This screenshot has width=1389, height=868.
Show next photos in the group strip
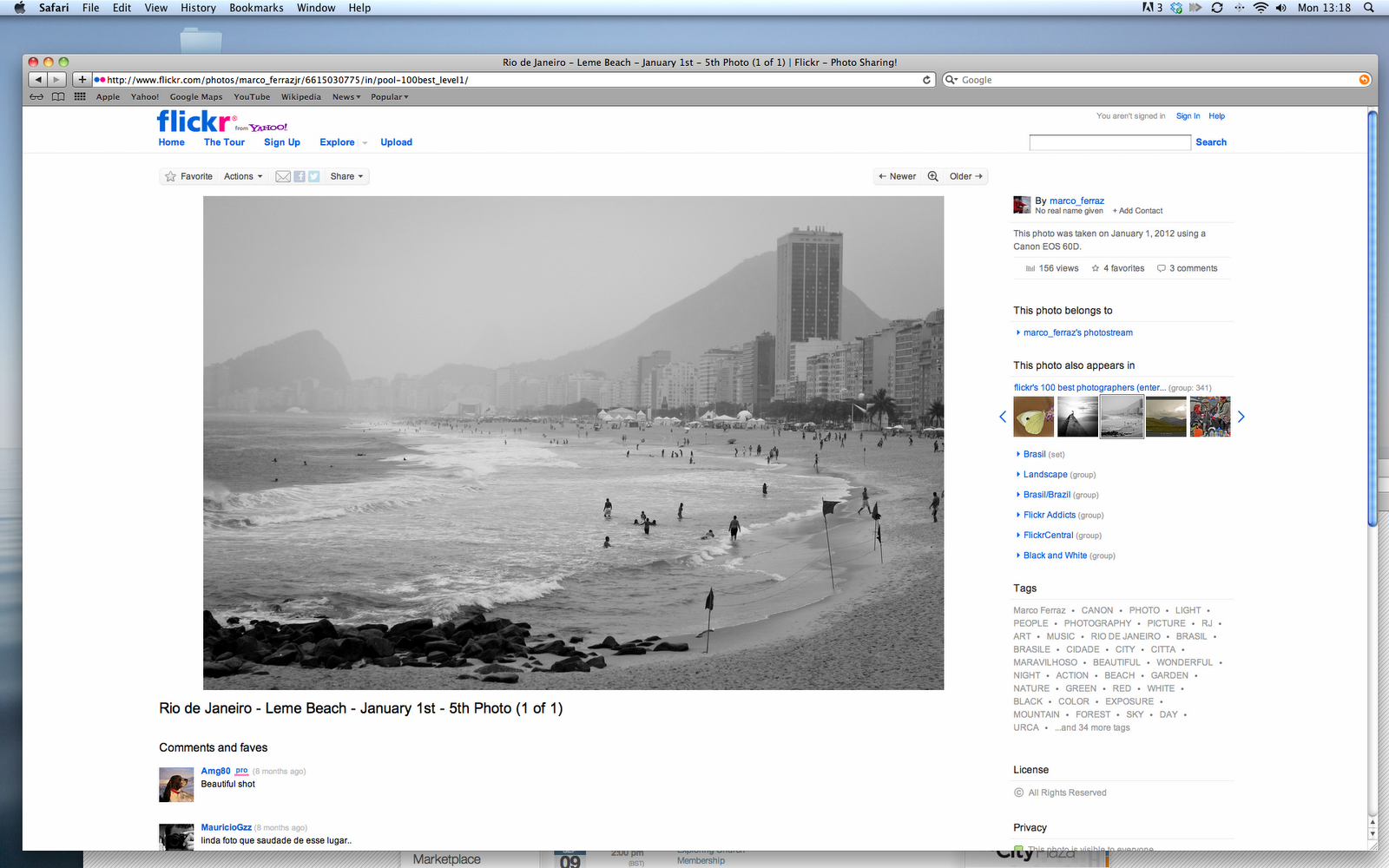[x=1241, y=417]
